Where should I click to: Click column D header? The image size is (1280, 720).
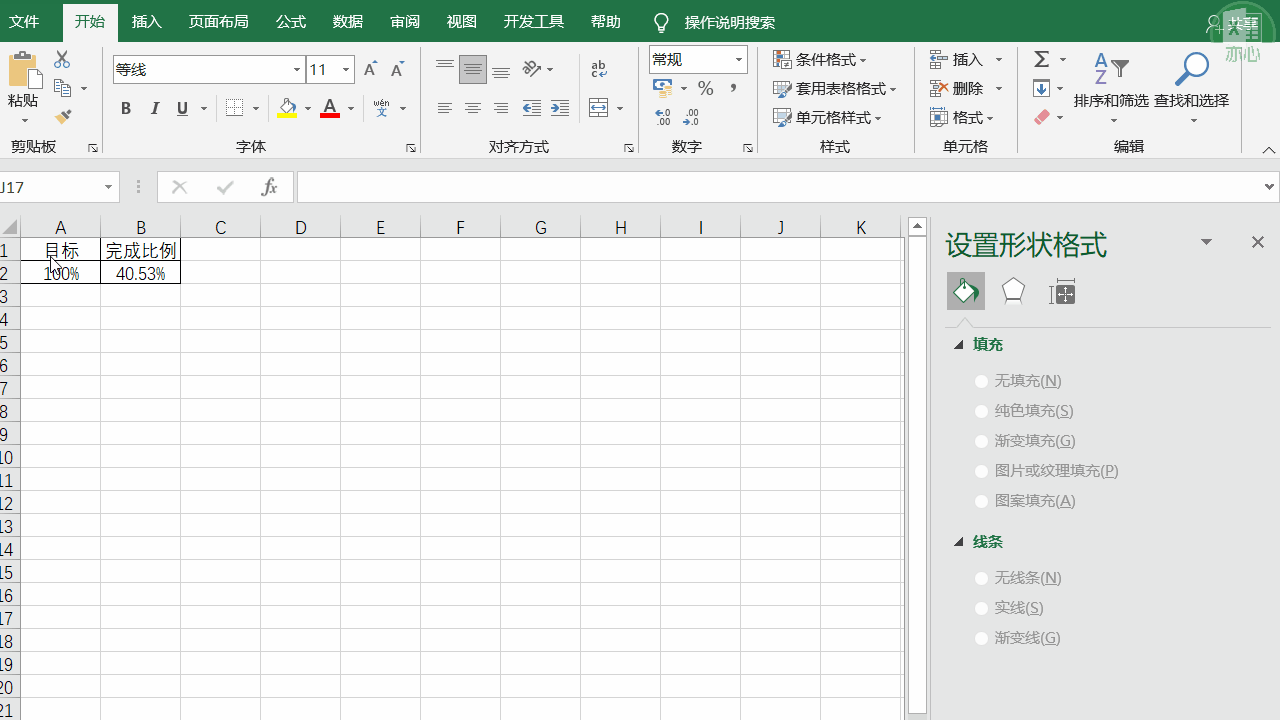300,227
